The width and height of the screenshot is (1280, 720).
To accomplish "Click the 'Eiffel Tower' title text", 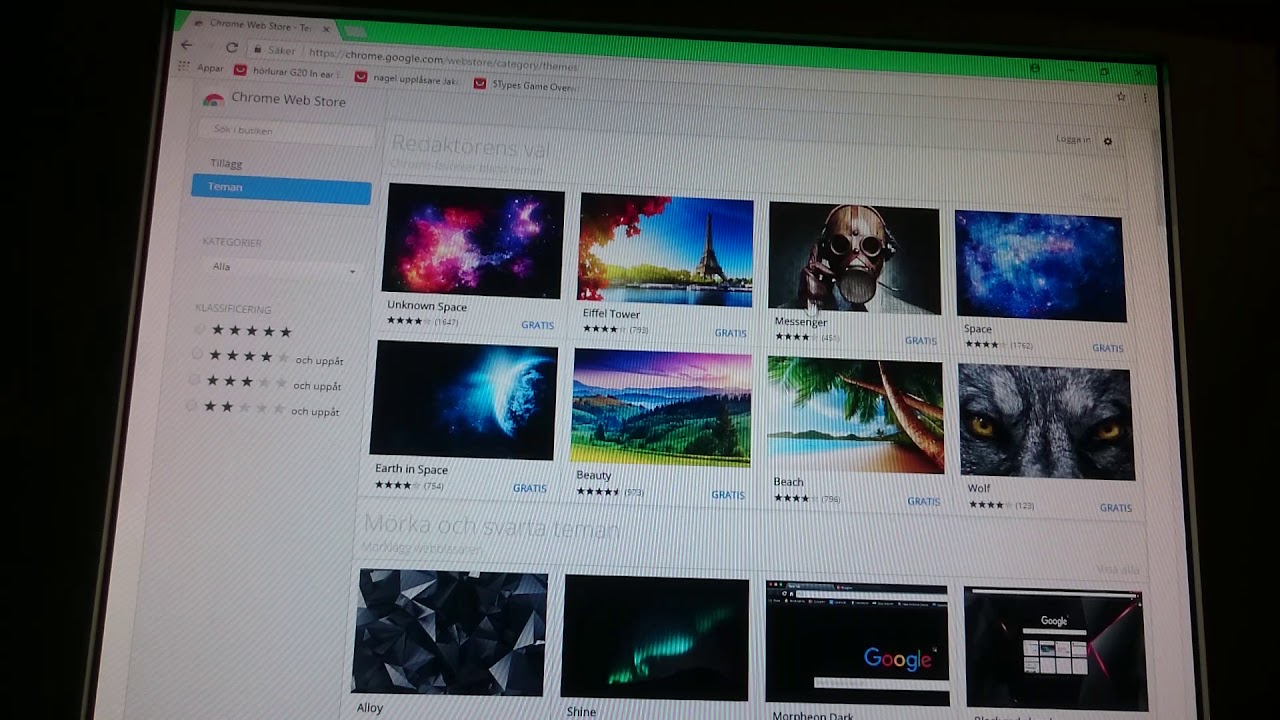I will tap(611, 314).
